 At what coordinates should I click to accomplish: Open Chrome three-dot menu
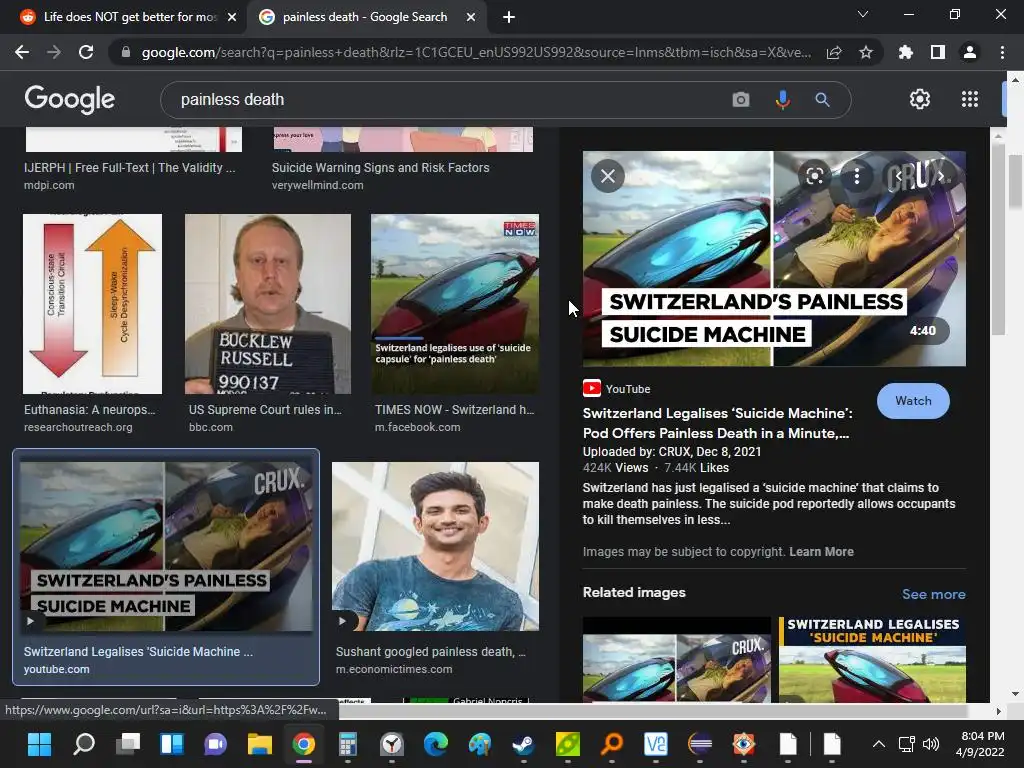[1002, 52]
